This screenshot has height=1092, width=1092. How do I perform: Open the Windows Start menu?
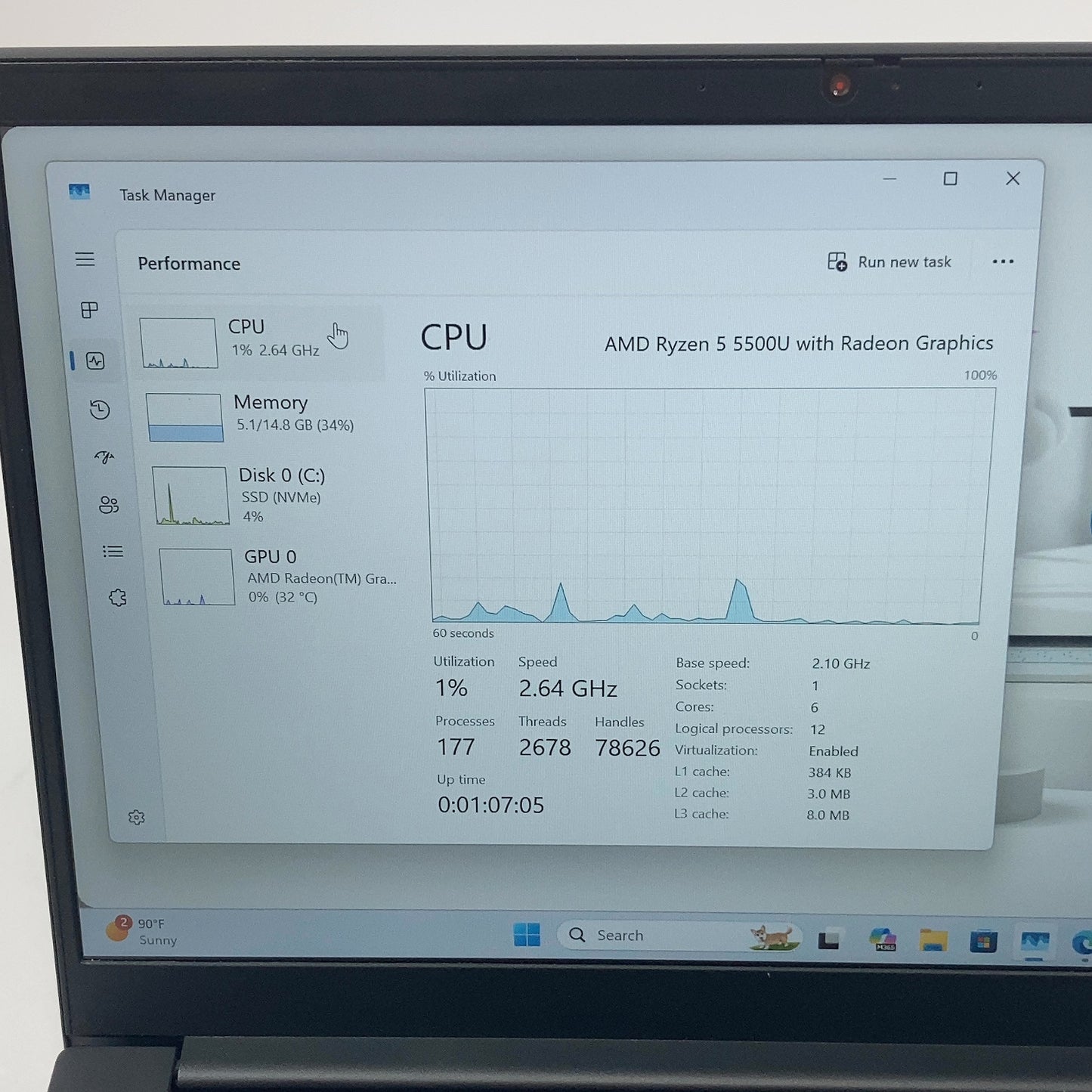527,935
